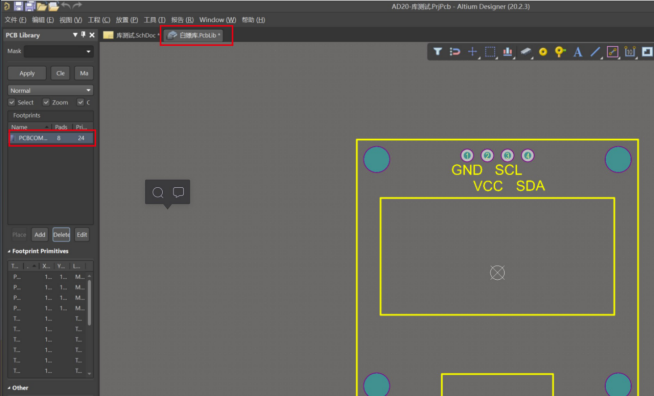Open the Mask dropdown field
654x396 pixels.
(58, 51)
